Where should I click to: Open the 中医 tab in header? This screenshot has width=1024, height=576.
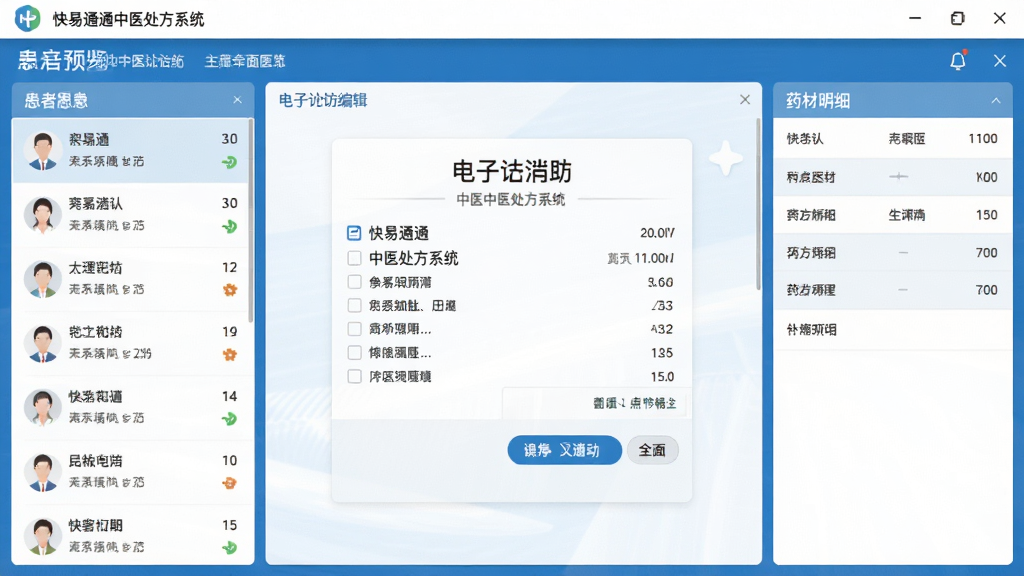(145, 61)
